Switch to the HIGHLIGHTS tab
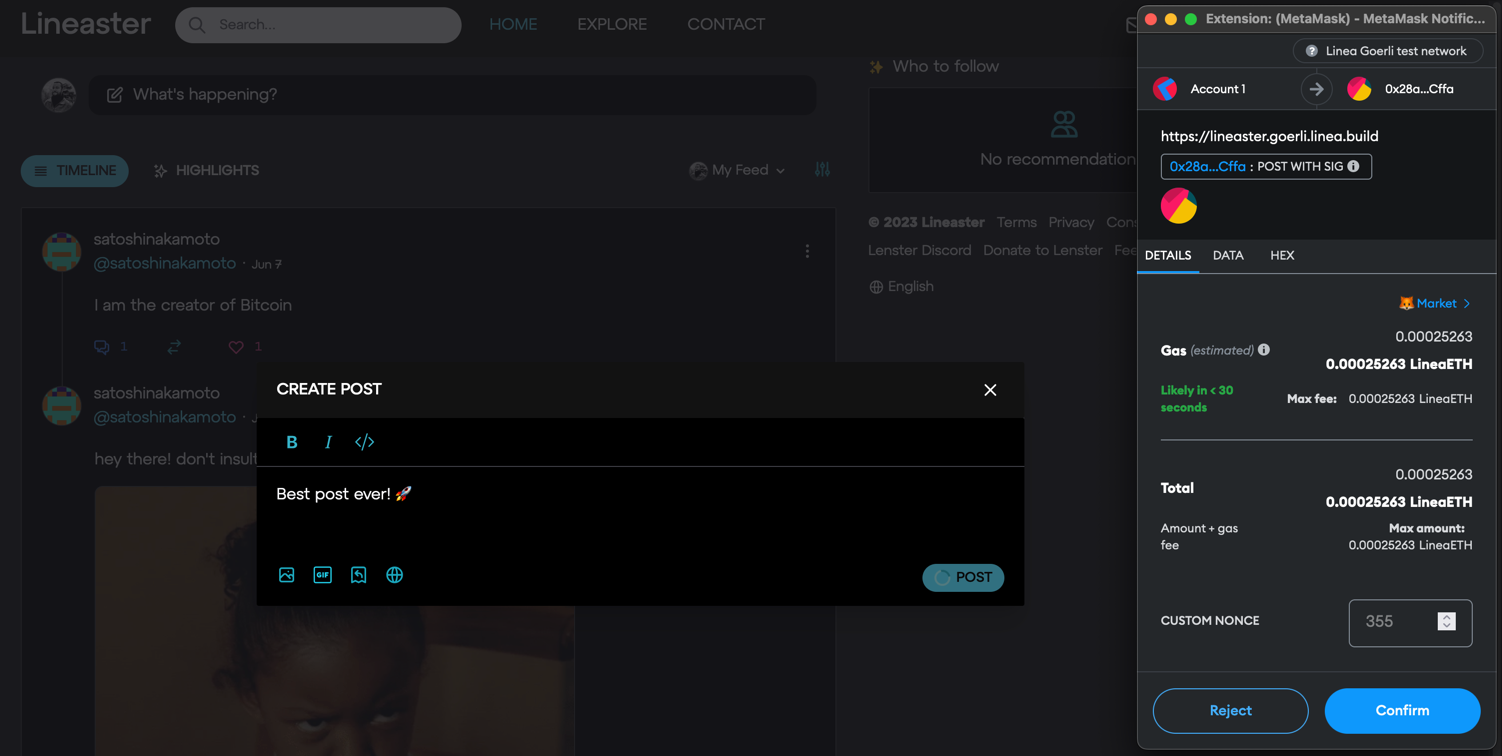The width and height of the screenshot is (1502, 756). point(206,171)
